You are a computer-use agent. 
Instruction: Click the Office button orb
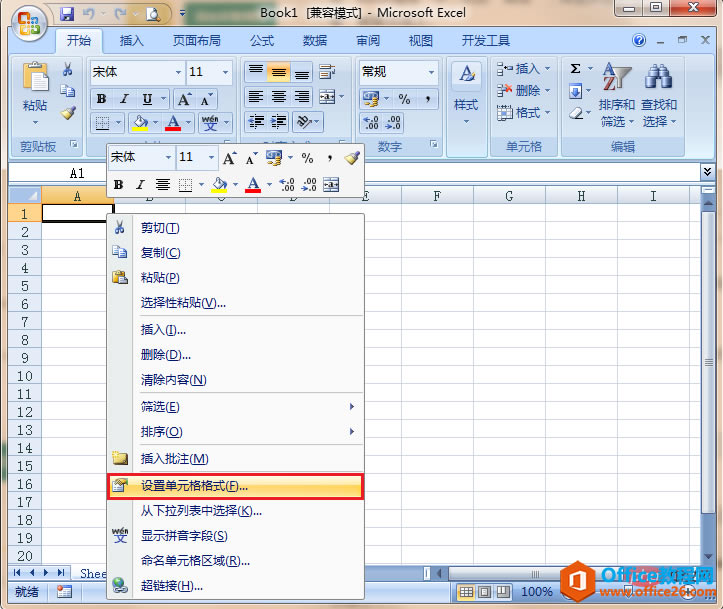pos(29,24)
